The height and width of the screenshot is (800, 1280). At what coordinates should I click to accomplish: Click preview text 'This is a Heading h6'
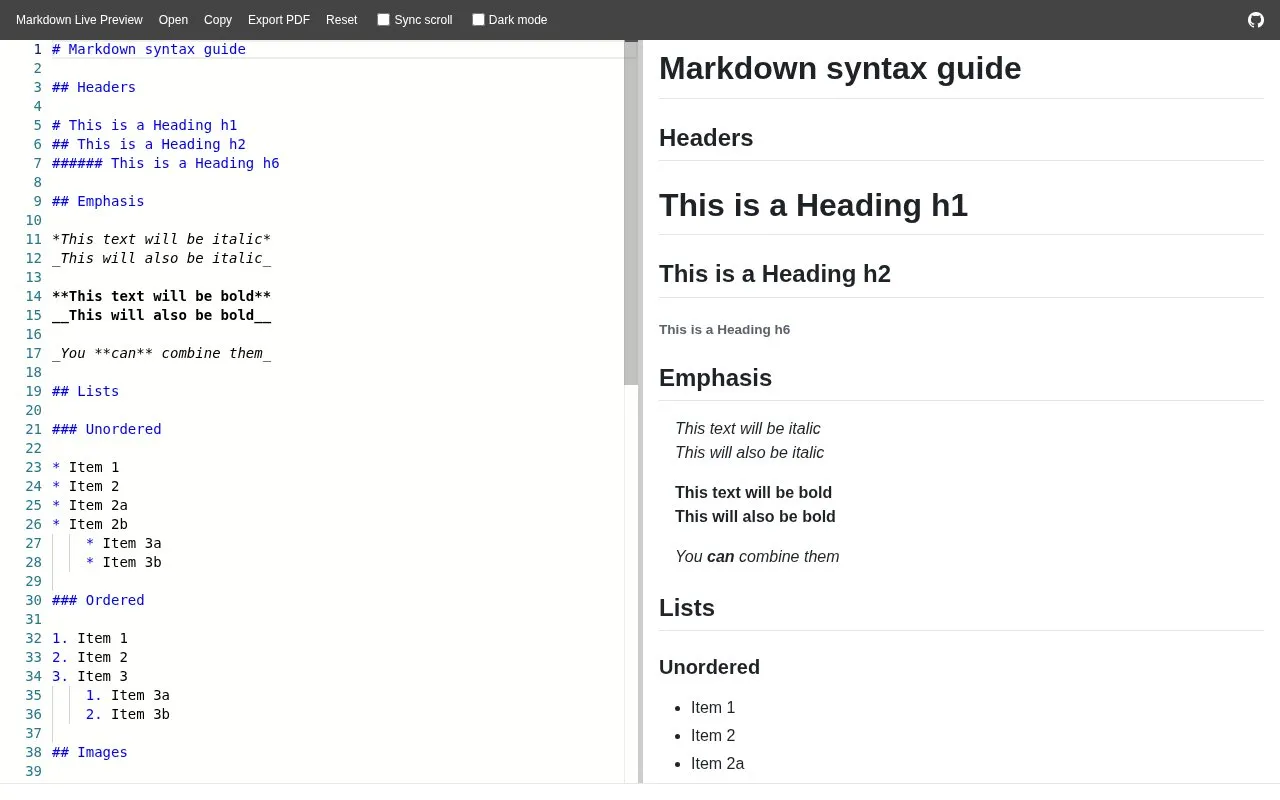(724, 330)
